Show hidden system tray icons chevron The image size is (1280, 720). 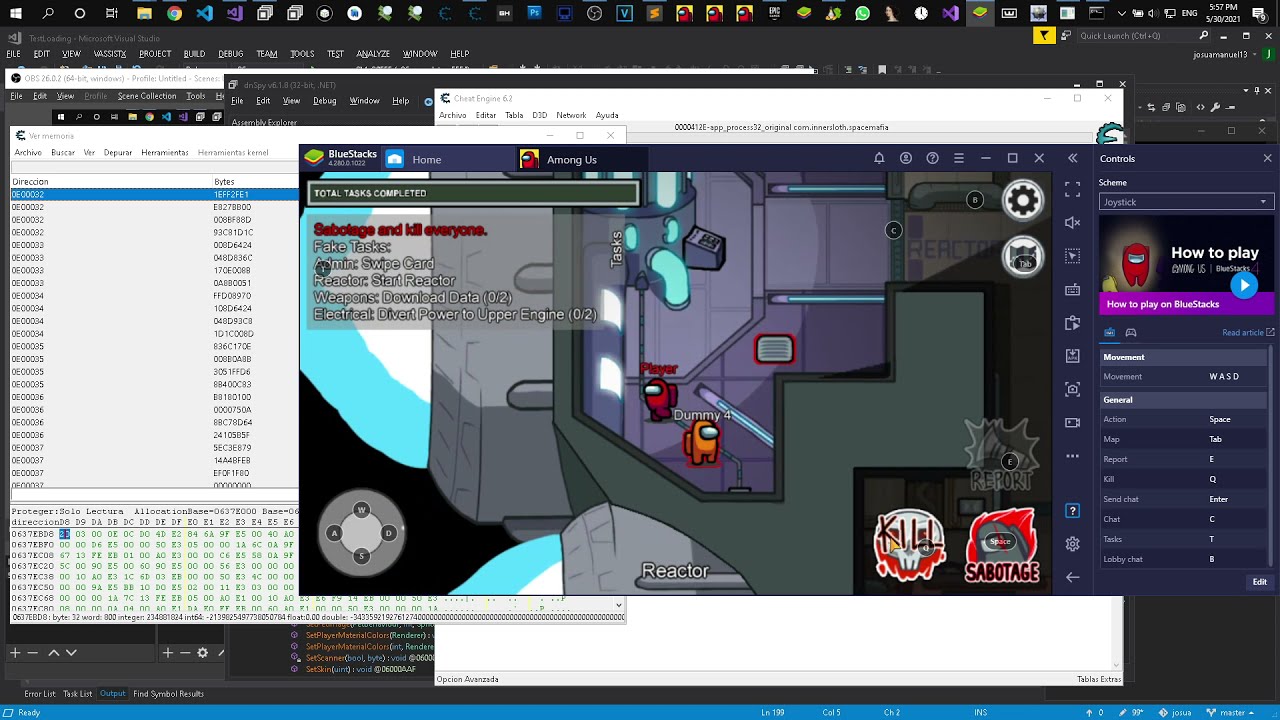(1122, 14)
